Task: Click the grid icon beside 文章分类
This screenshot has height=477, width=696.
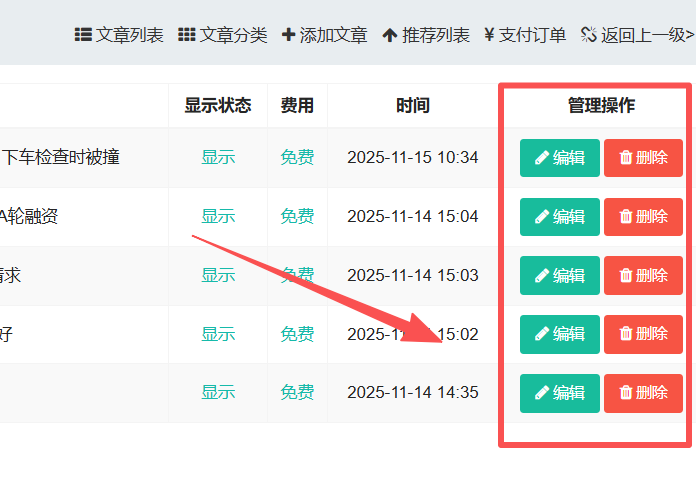Action: pos(187,35)
